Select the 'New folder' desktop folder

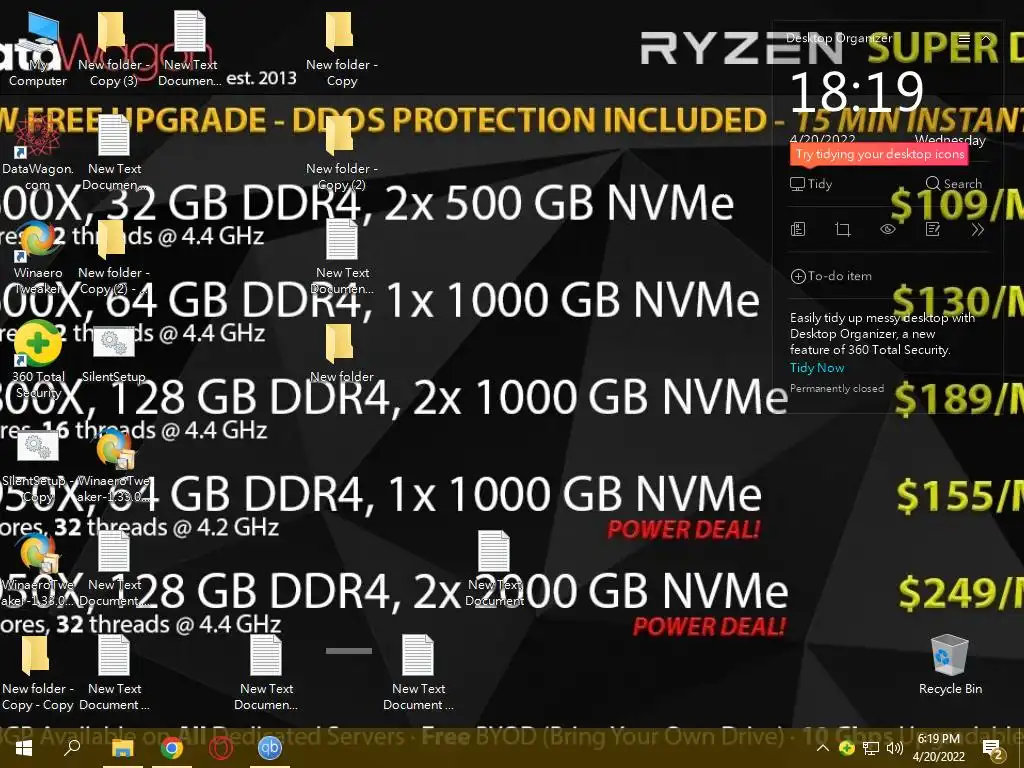(342, 355)
